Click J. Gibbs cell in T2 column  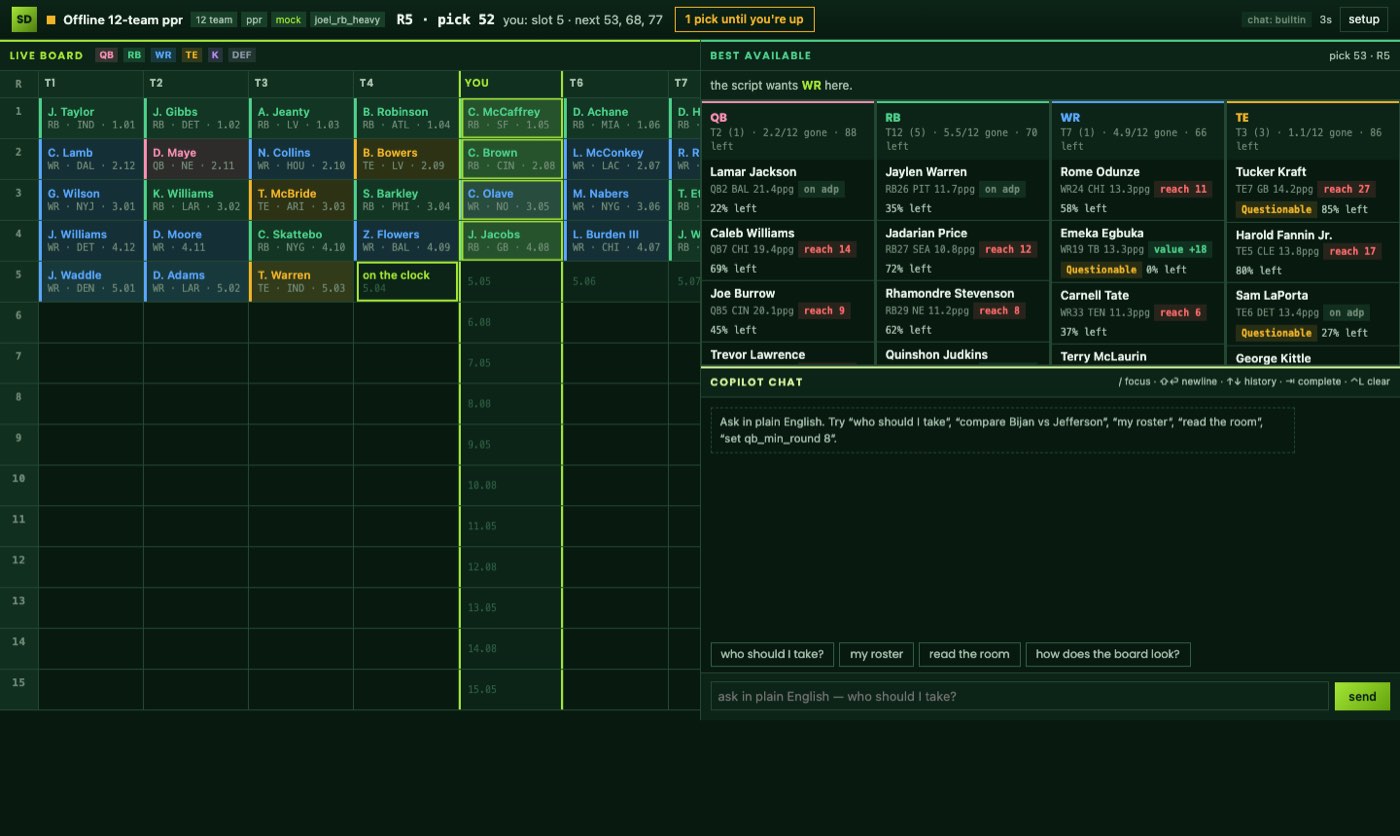tap(196, 118)
